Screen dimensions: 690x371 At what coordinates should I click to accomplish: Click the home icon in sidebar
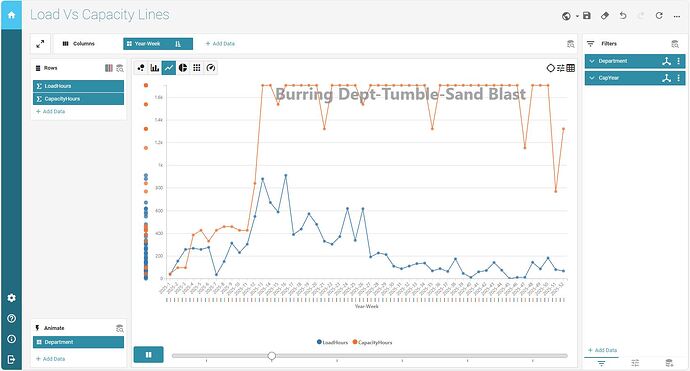[11, 15]
